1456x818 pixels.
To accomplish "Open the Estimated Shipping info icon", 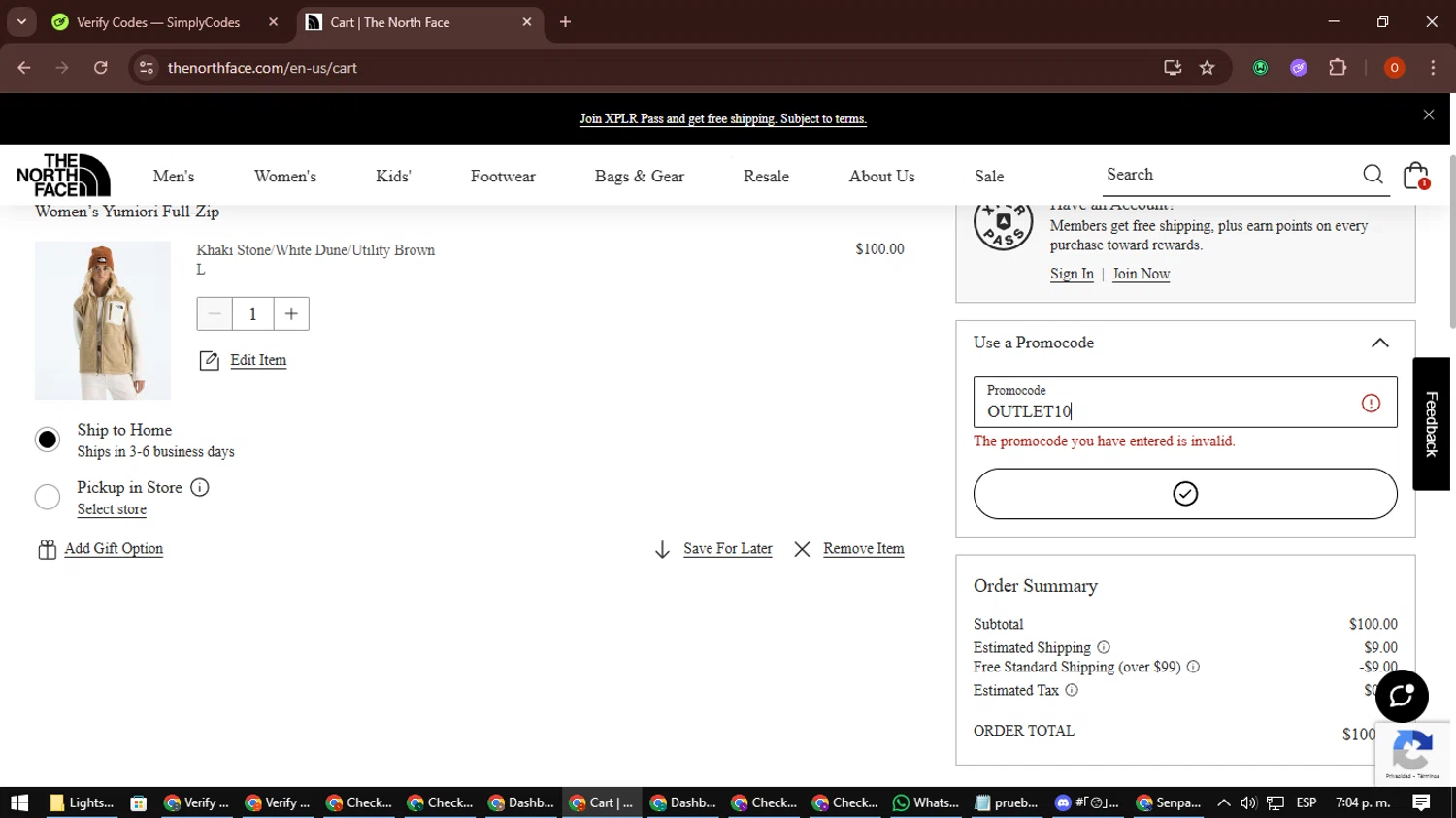I will [x=1104, y=647].
